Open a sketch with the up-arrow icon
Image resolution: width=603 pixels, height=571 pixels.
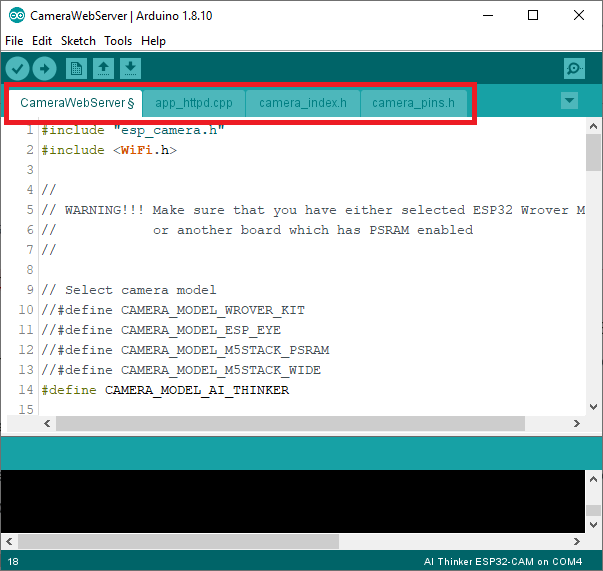103,69
